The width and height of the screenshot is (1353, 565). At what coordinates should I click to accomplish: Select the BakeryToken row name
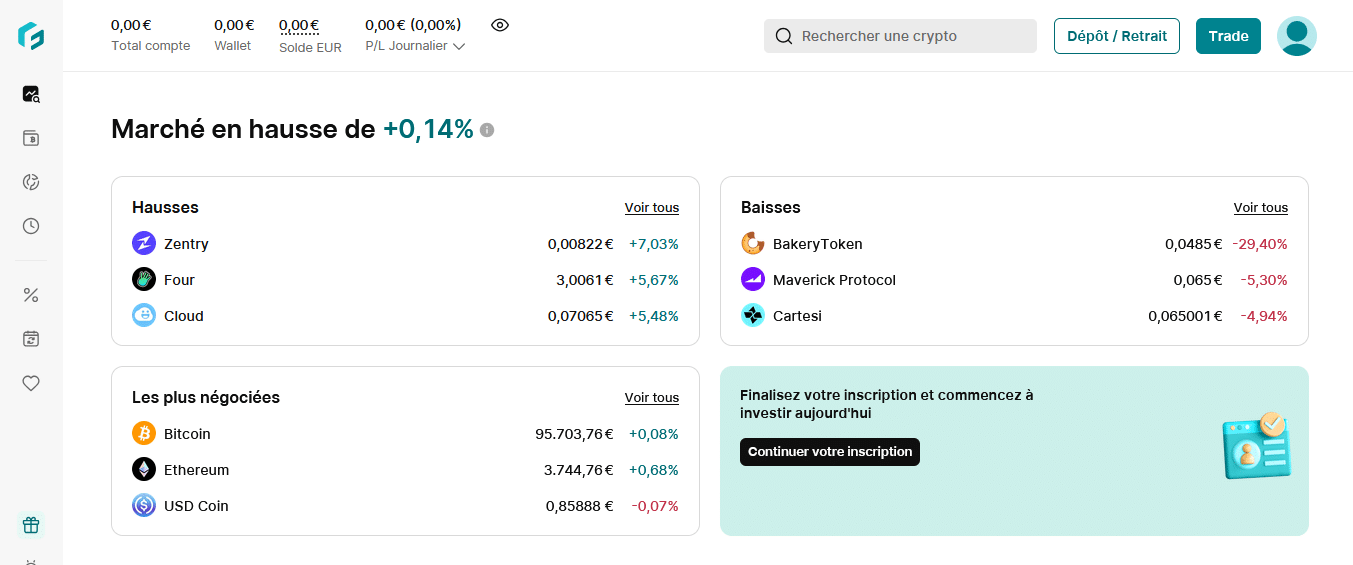[818, 244]
